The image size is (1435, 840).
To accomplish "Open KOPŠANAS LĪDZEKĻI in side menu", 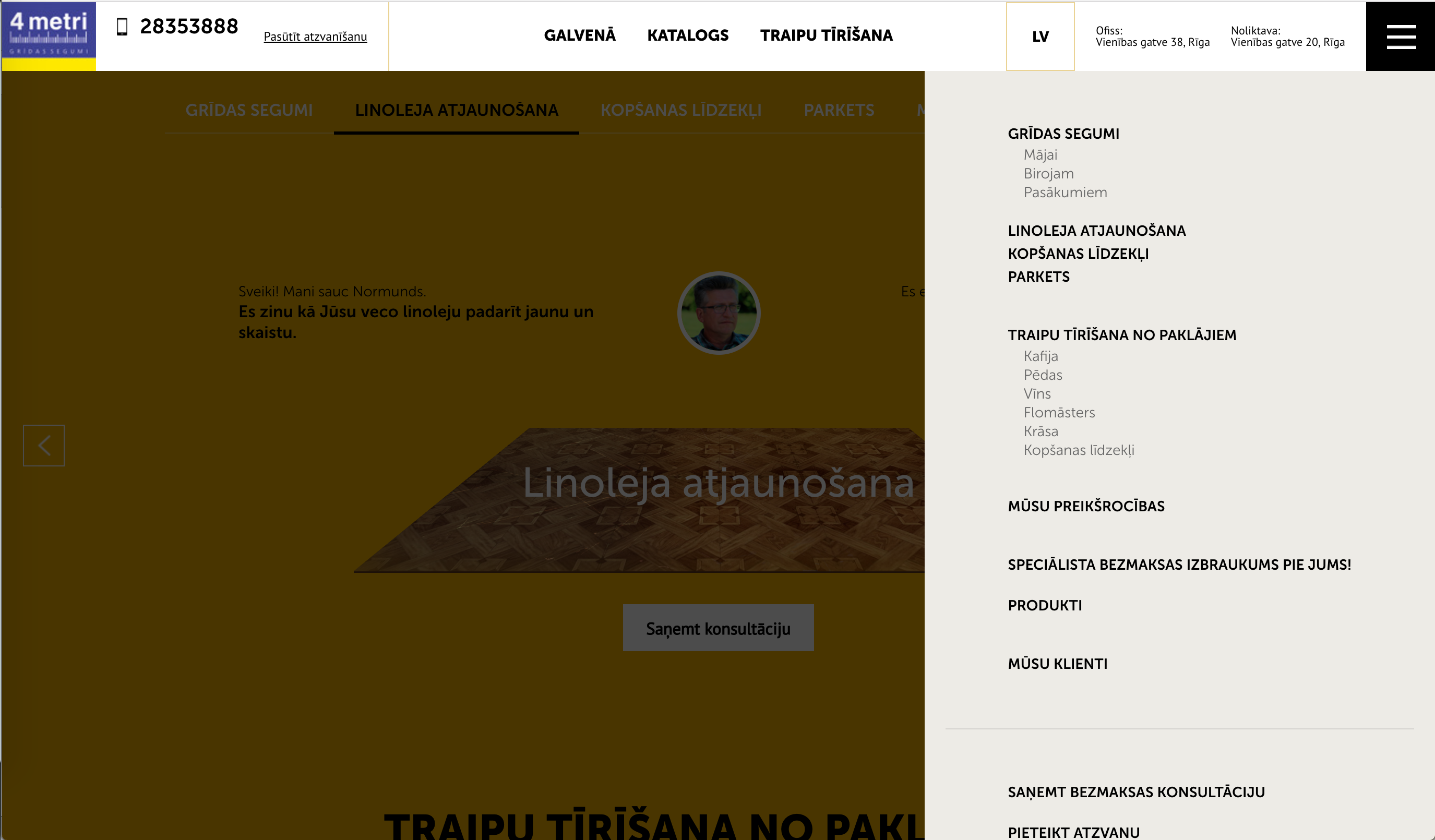I will tap(1078, 254).
